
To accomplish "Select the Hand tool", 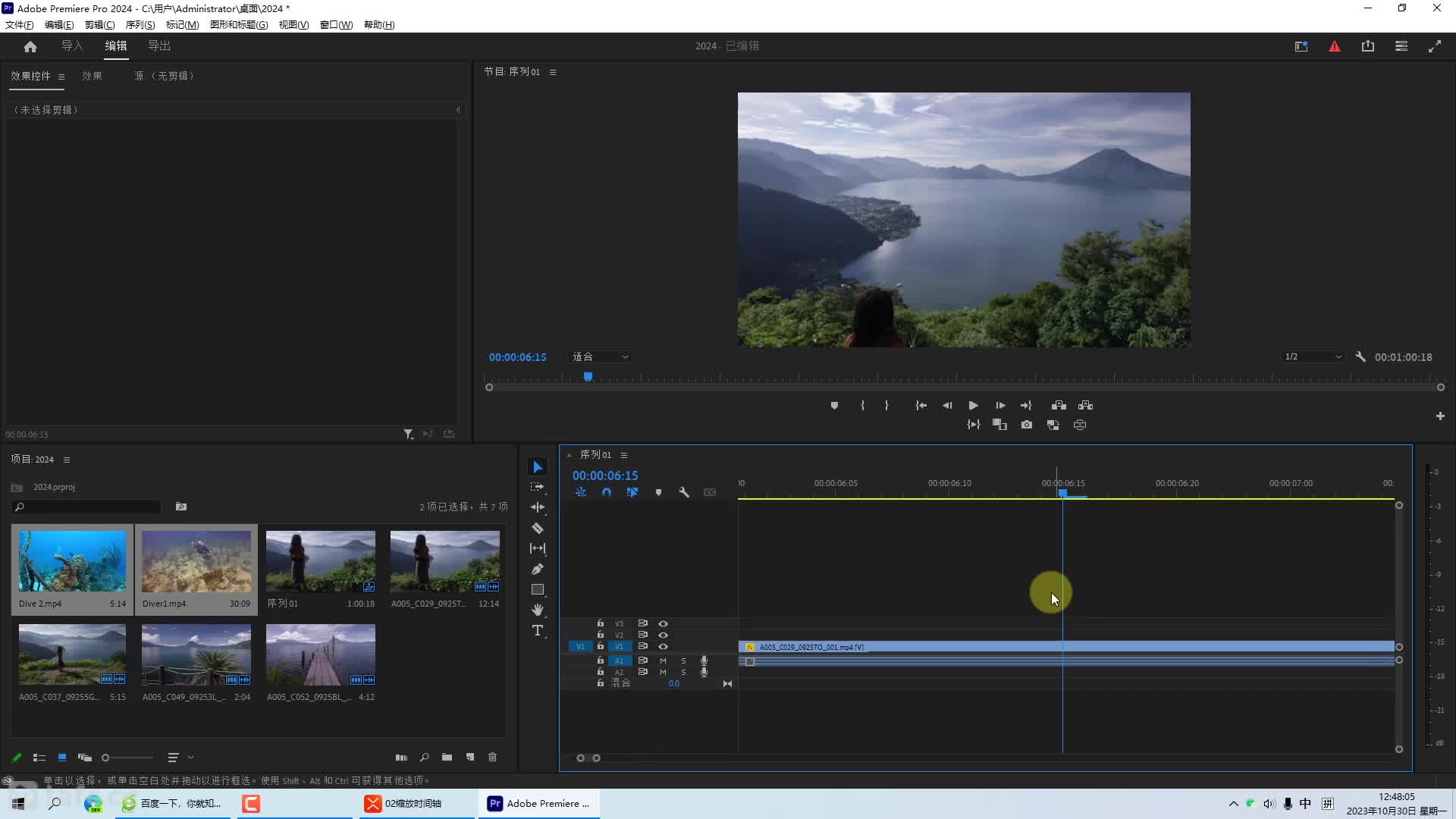I will [538, 610].
